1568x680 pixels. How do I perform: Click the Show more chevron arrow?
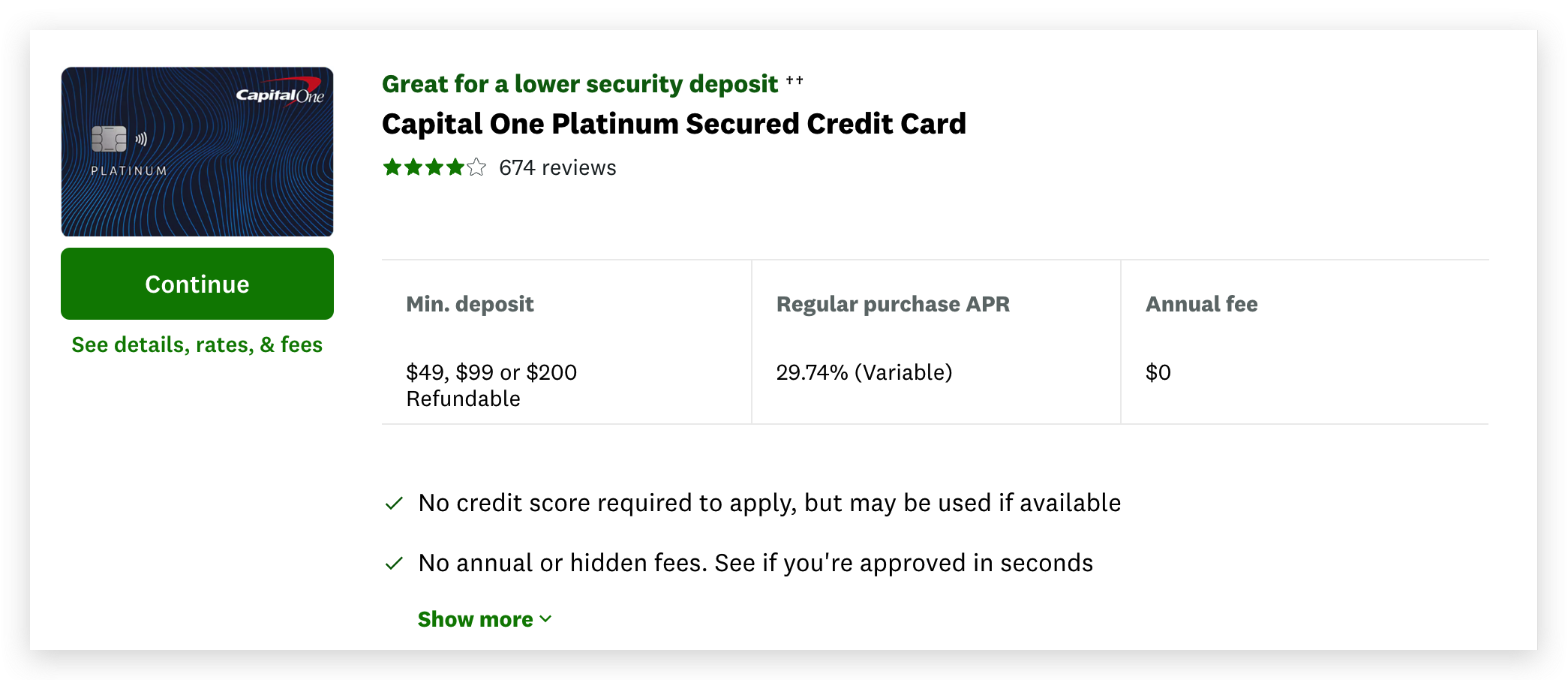(546, 619)
